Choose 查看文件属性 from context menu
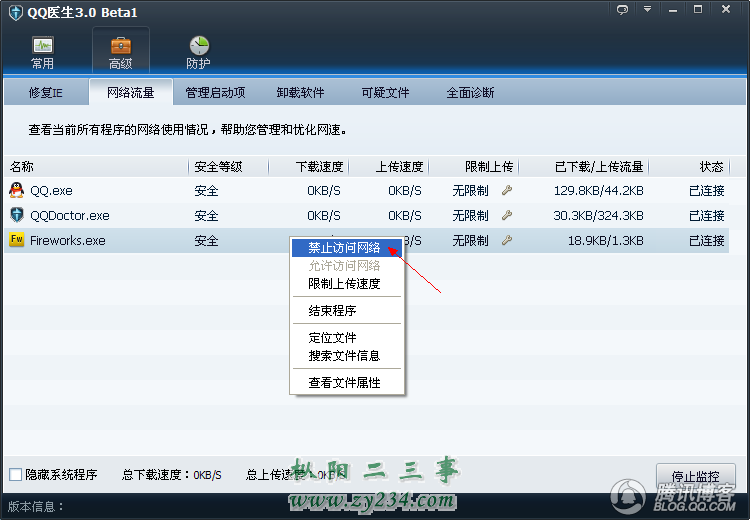The image size is (750, 520). tap(347, 382)
